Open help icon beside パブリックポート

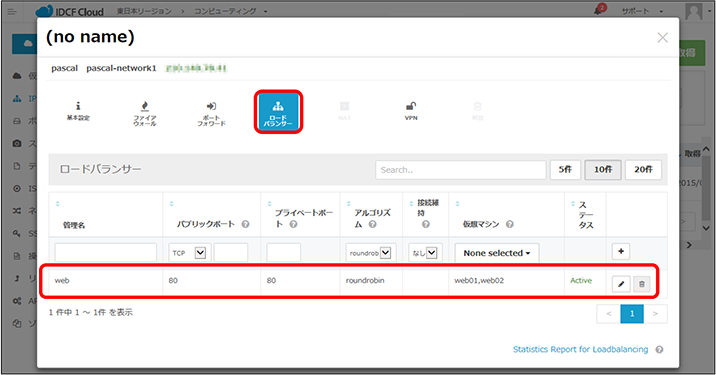coord(245,224)
